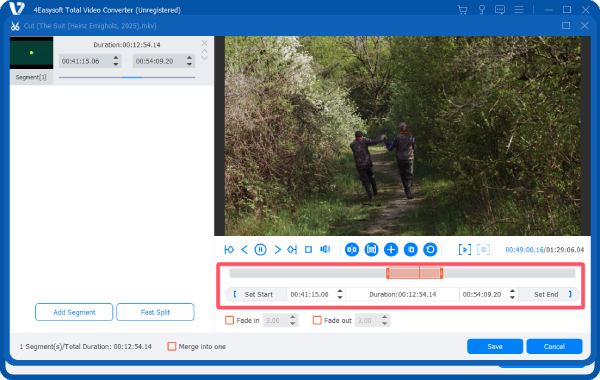Click the '1 Segment(s)/Total Duration' status text
This screenshot has height=380, width=600.
(x=85, y=346)
